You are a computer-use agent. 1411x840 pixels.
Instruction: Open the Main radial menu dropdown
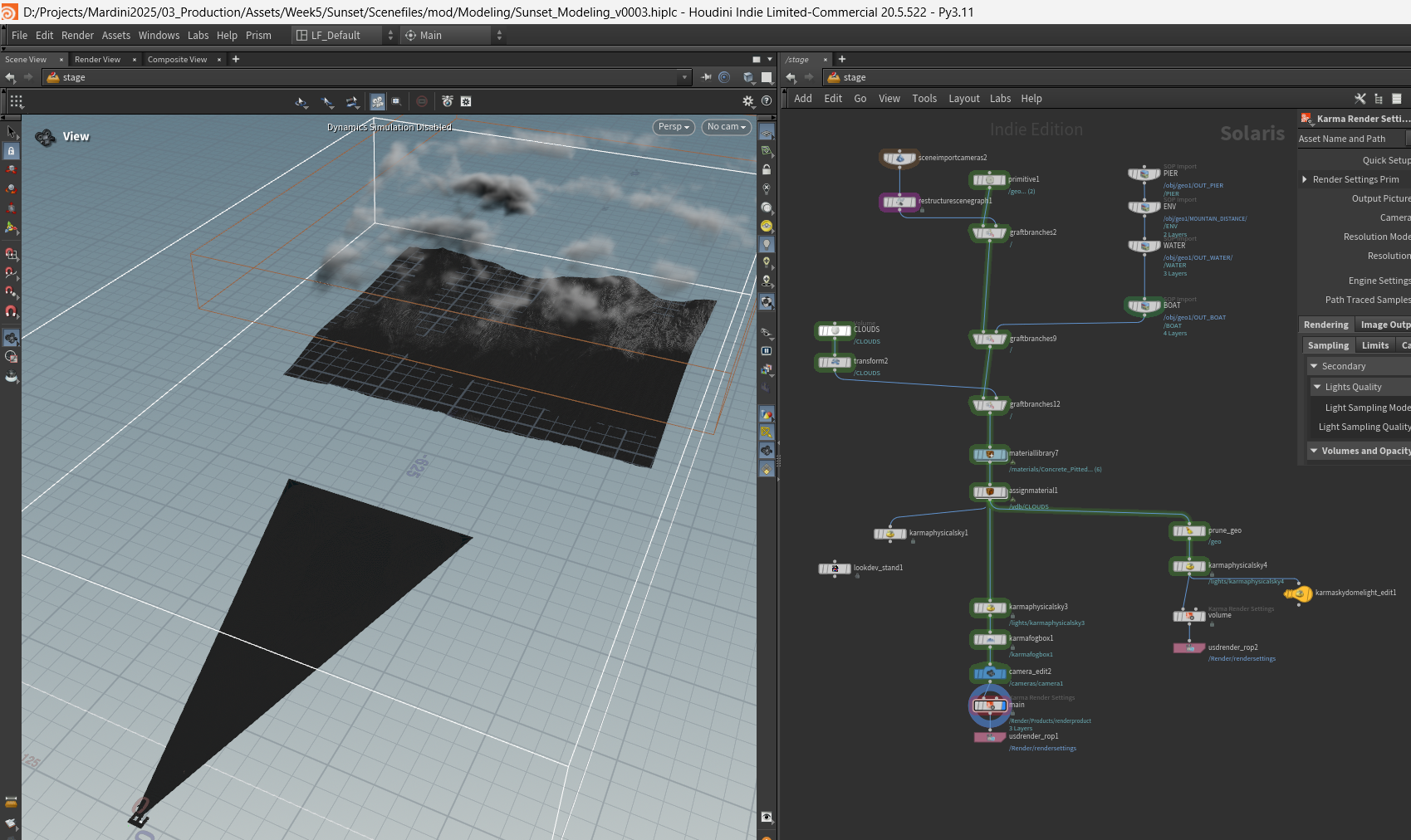pos(453,36)
